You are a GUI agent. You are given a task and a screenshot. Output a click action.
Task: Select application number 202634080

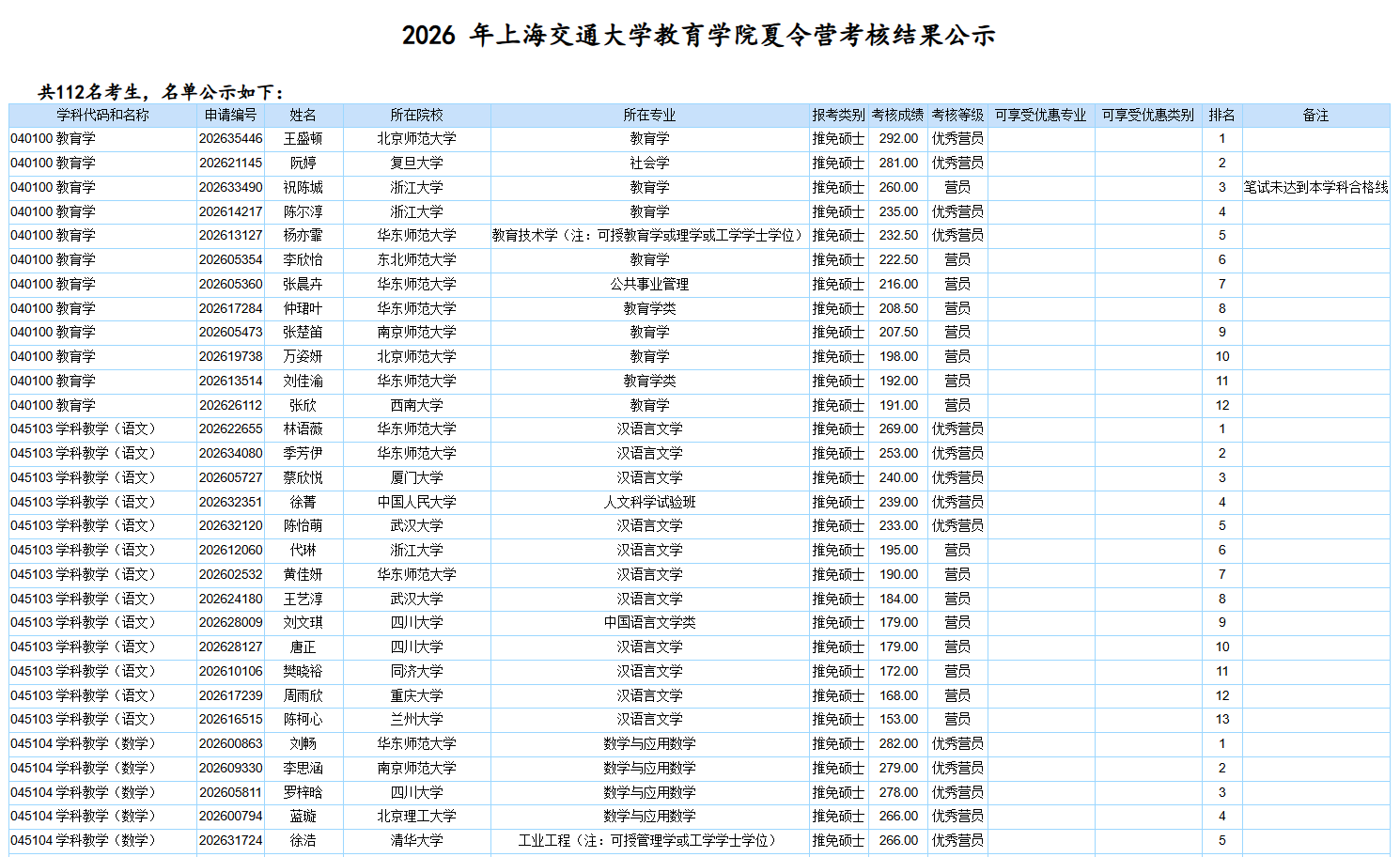(230, 453)
